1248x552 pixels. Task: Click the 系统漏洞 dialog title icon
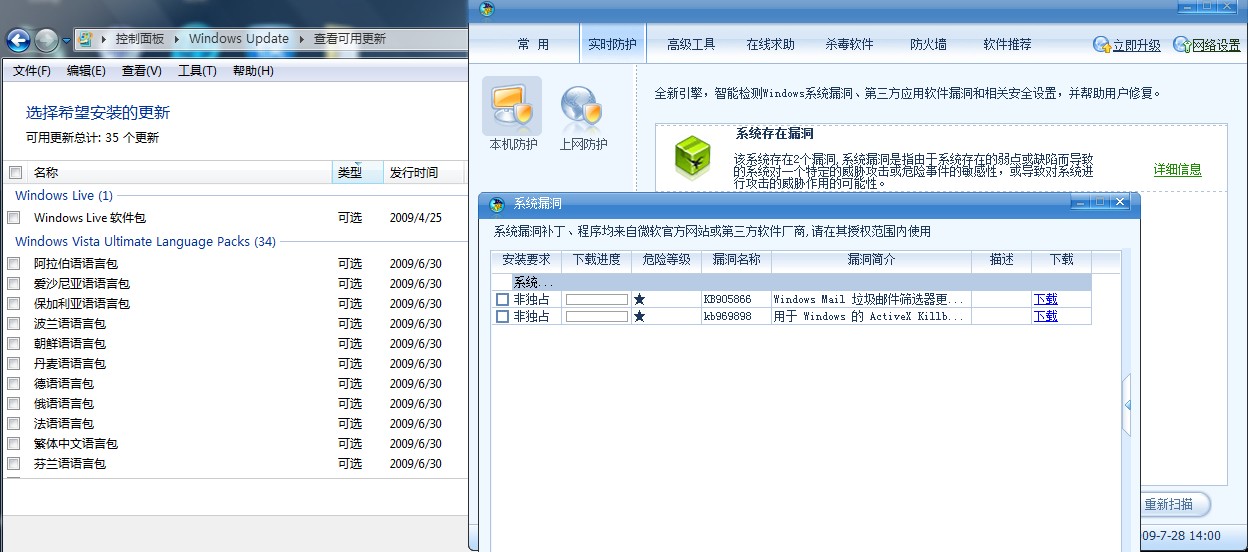click(496, 204)
